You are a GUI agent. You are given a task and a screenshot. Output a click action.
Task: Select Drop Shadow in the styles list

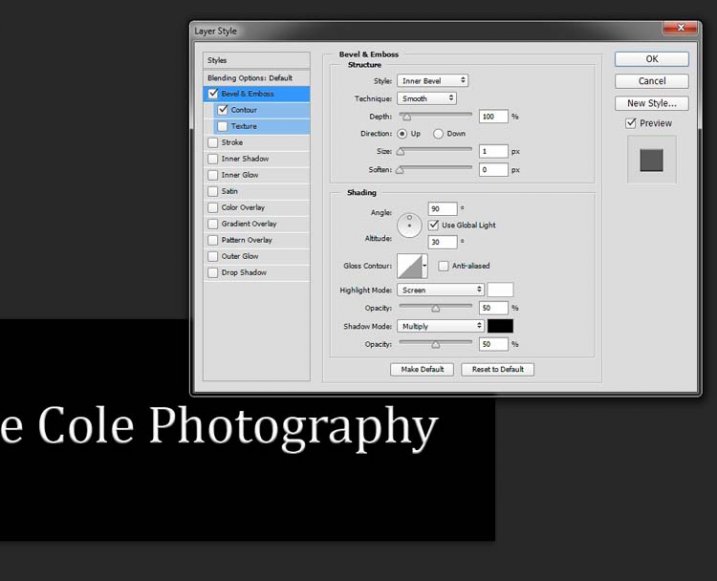[243, 273]
